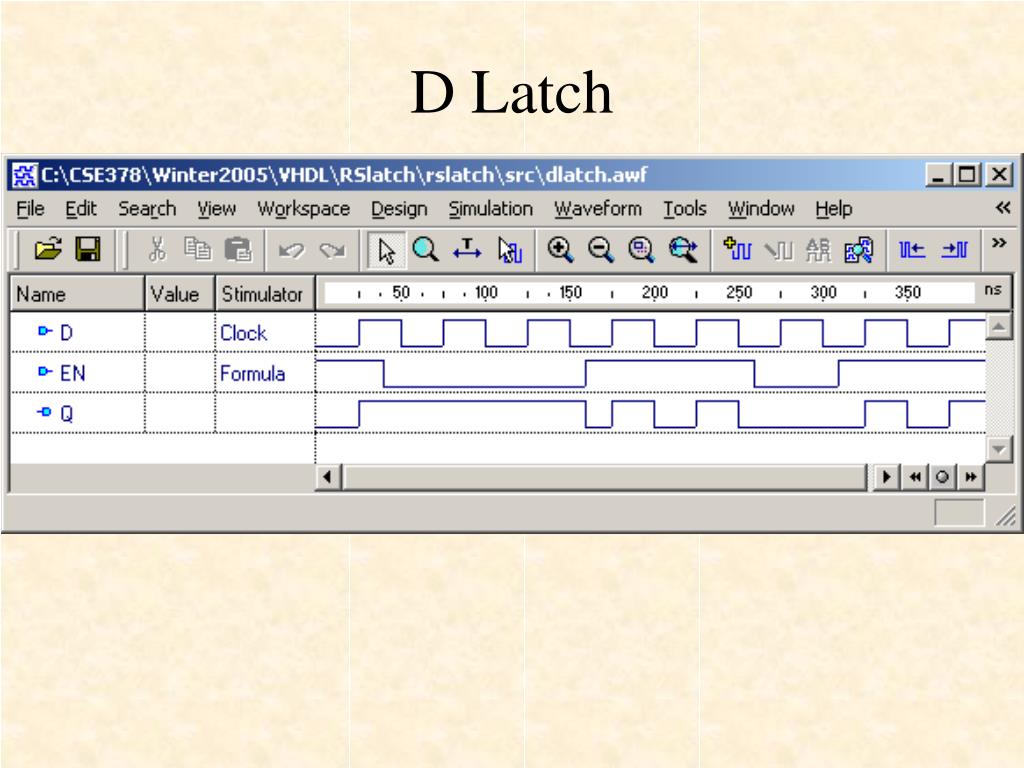Click the horizontal scrollbar right arrow
This screenshot has height=768, width=1024.
(886, 477)
